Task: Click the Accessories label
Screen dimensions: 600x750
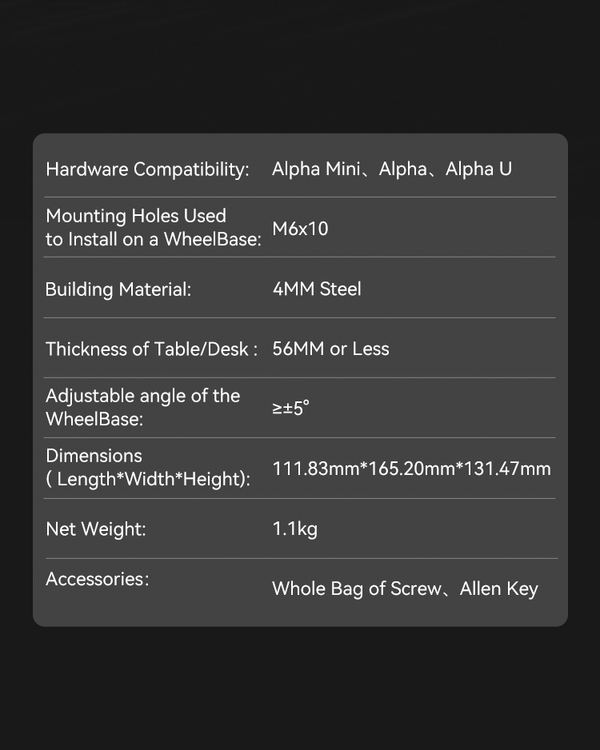Action: coord(97,579)
